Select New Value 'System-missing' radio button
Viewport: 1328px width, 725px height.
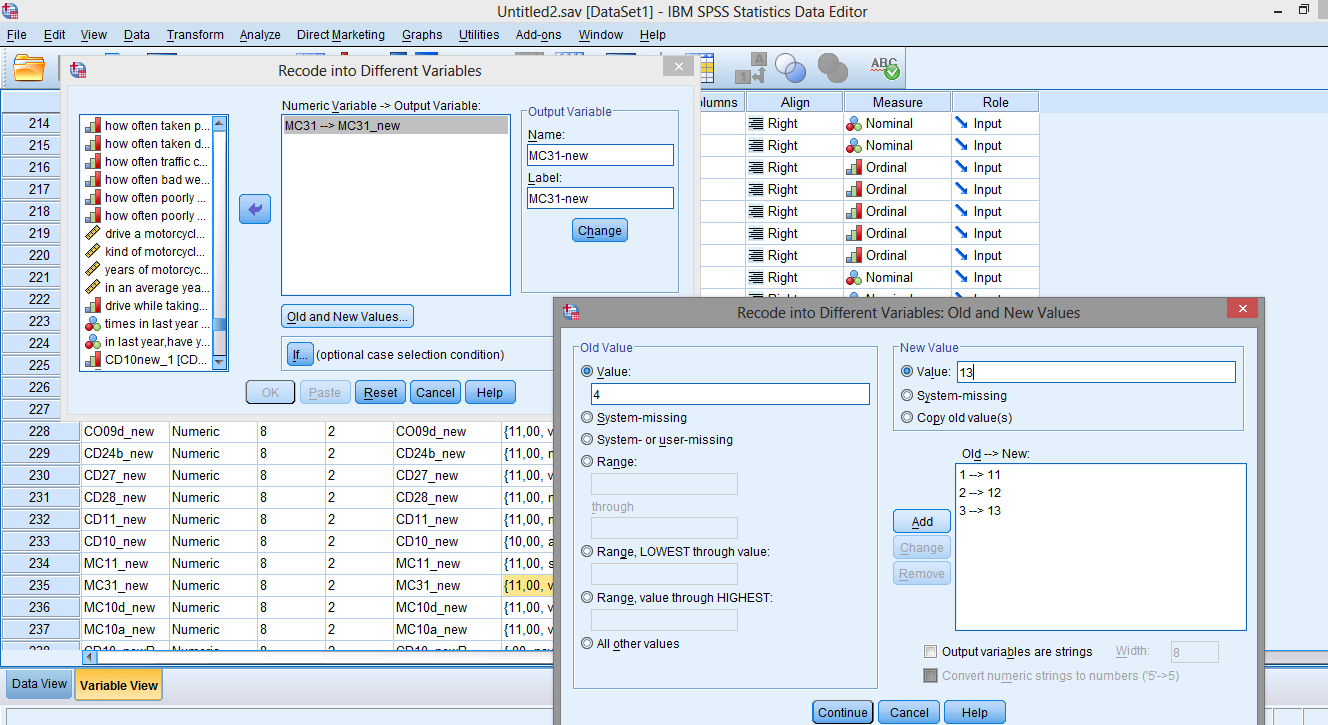point(907,395)
